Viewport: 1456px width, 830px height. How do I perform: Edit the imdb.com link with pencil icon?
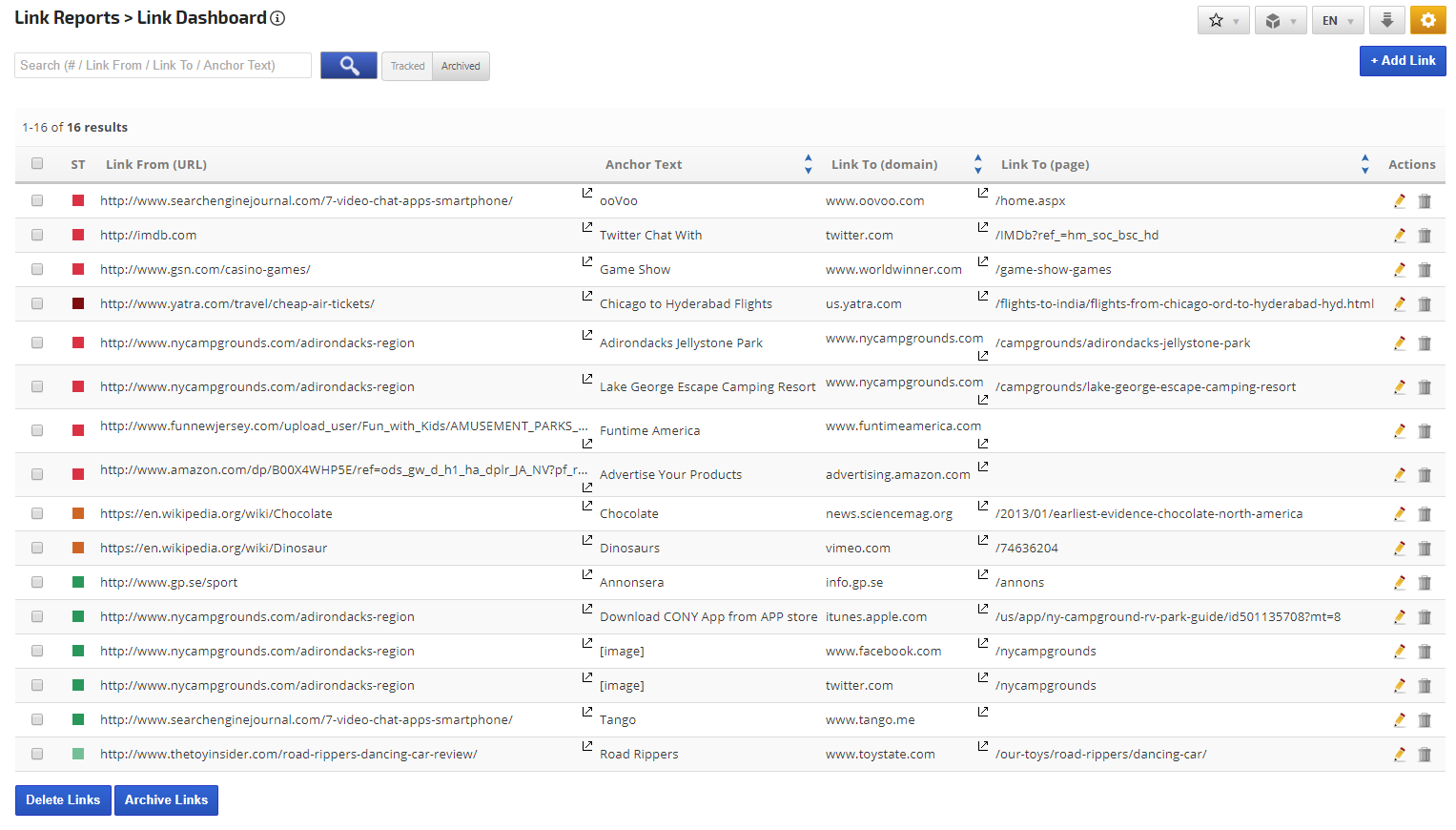click(x=1399, y=236)
